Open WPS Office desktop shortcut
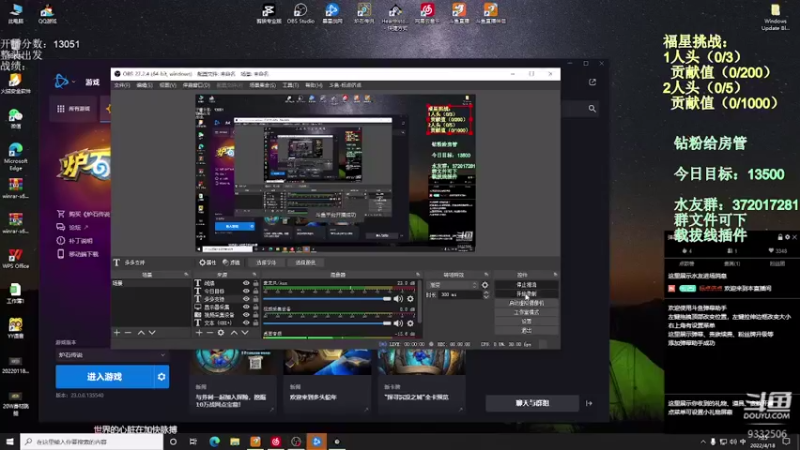Viewport: 800px width, 450px height. click(15, 258)
